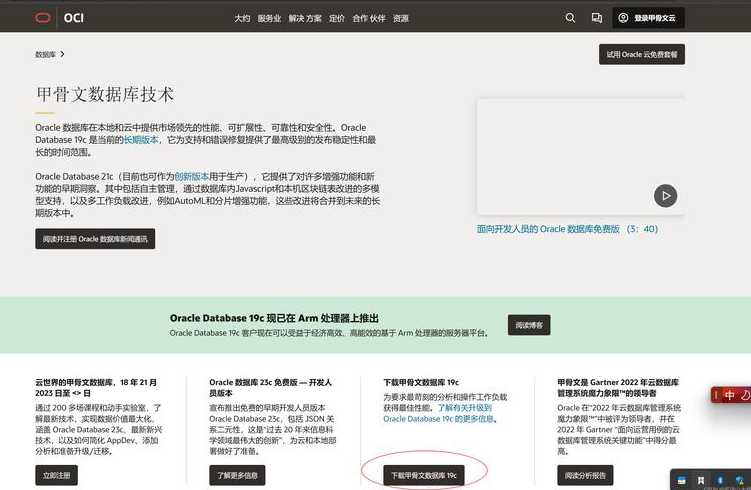
Task: Open the OCI brand link
Action: tap(73, 18)
